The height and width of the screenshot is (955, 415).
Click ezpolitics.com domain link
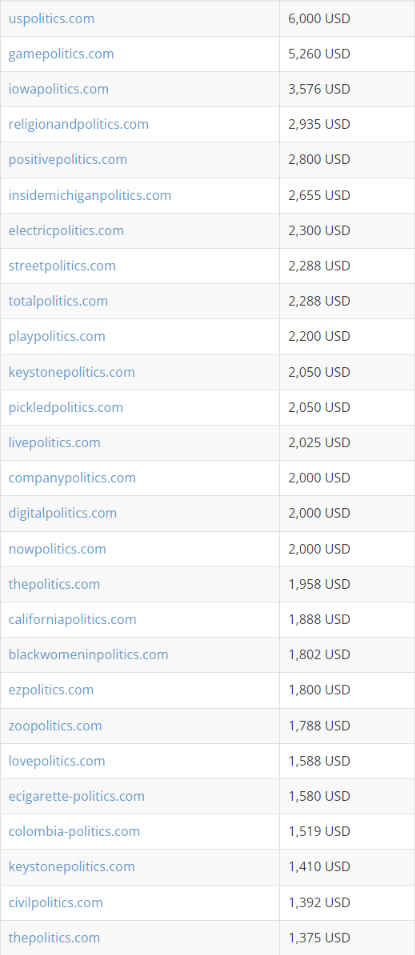[51, 690]
